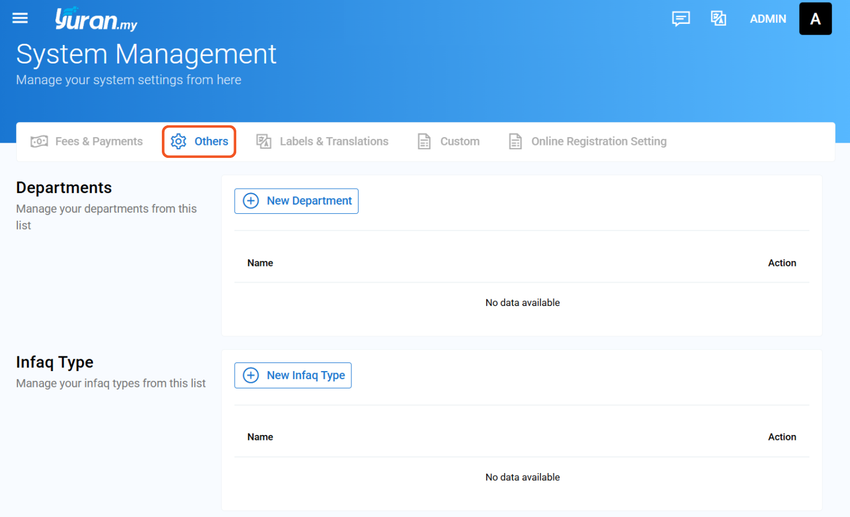Image resolution: width=850 pixels, height=517 pixels.
Task: Click the ADMIN username text
Action: (768, 19)
